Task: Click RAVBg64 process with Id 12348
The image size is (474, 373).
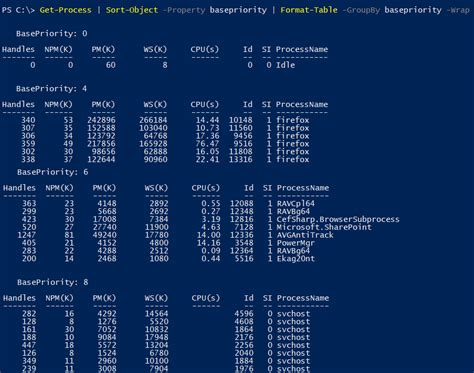Action: tap(293, 211)
